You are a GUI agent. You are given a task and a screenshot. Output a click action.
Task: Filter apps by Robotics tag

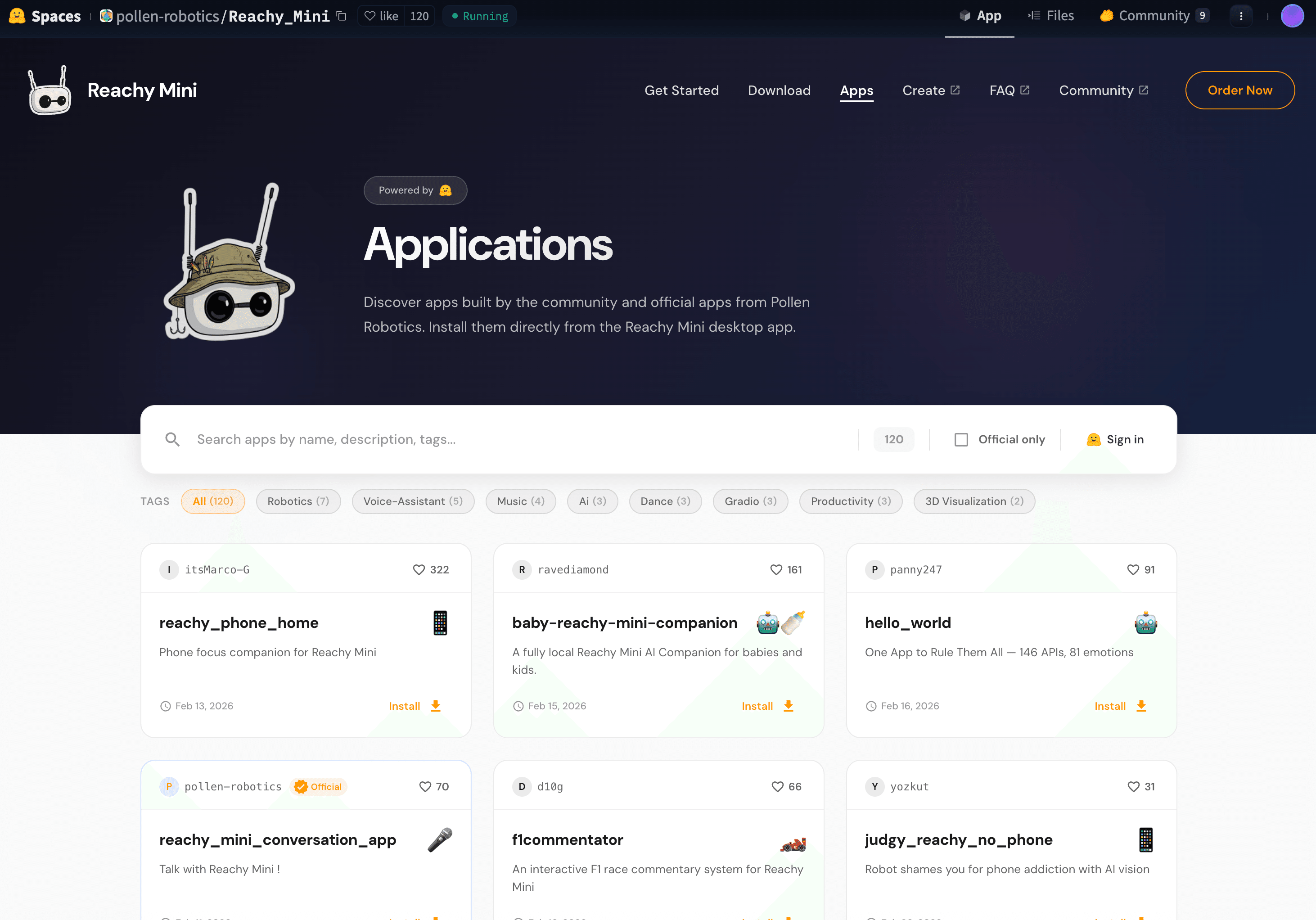pyautogui.click(x=298, y=501)
